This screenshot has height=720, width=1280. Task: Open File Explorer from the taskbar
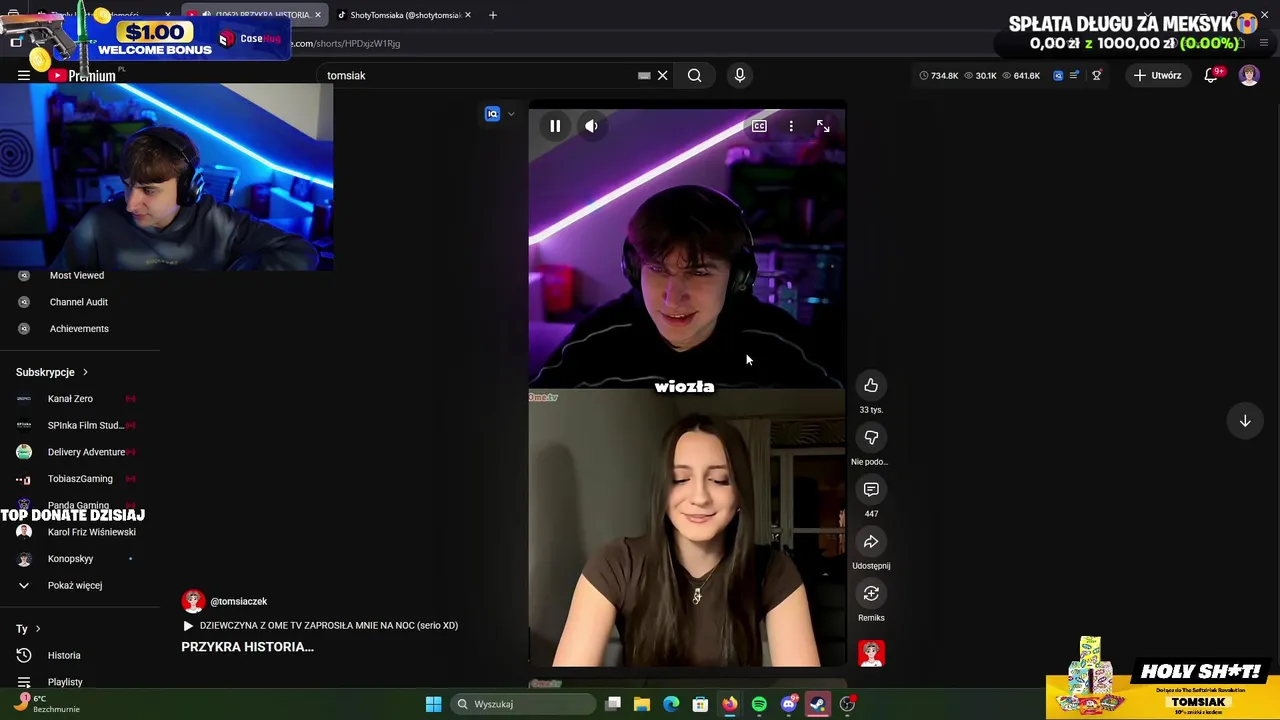coord(642,704)
